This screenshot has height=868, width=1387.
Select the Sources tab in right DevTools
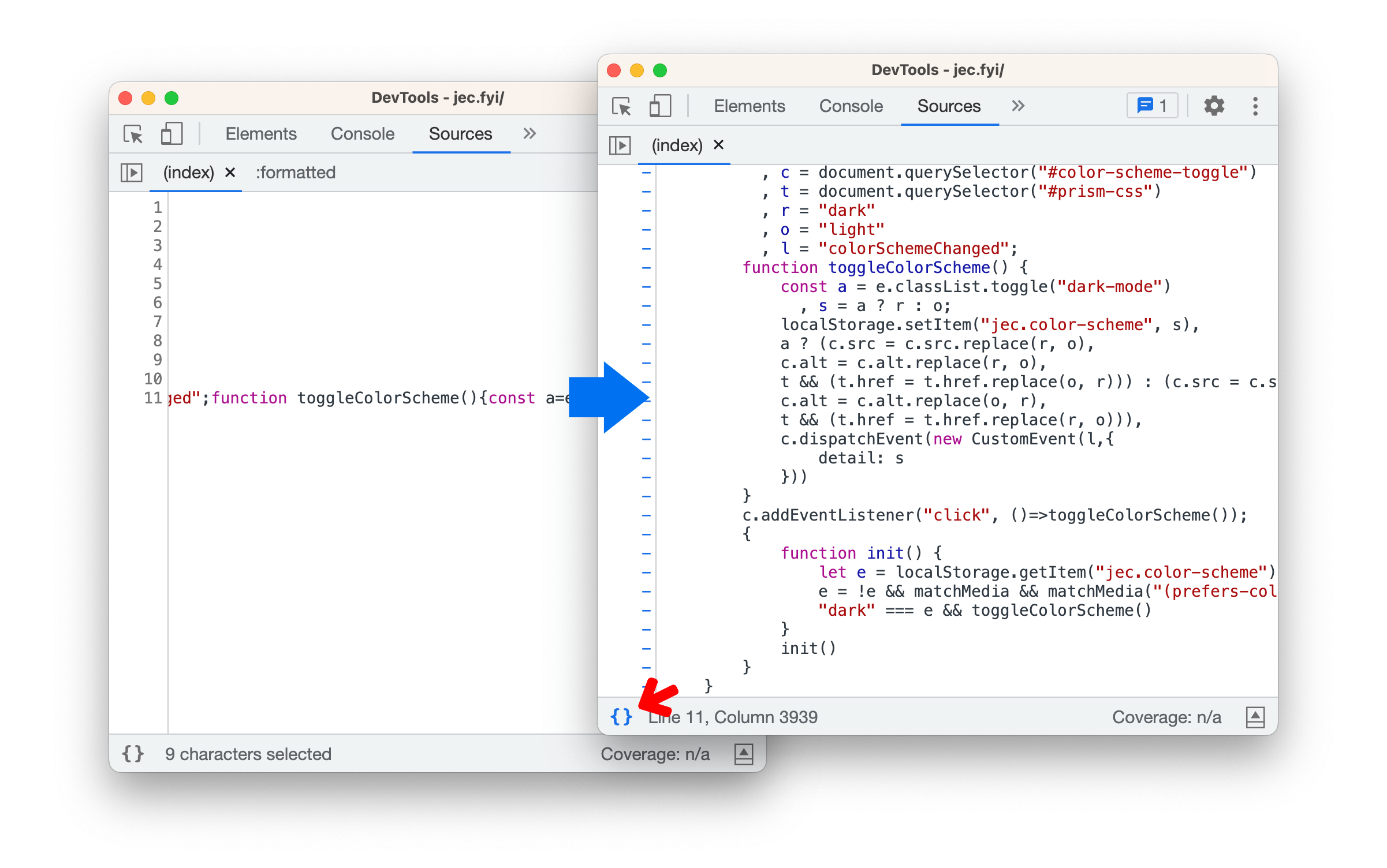pos(944,105)
